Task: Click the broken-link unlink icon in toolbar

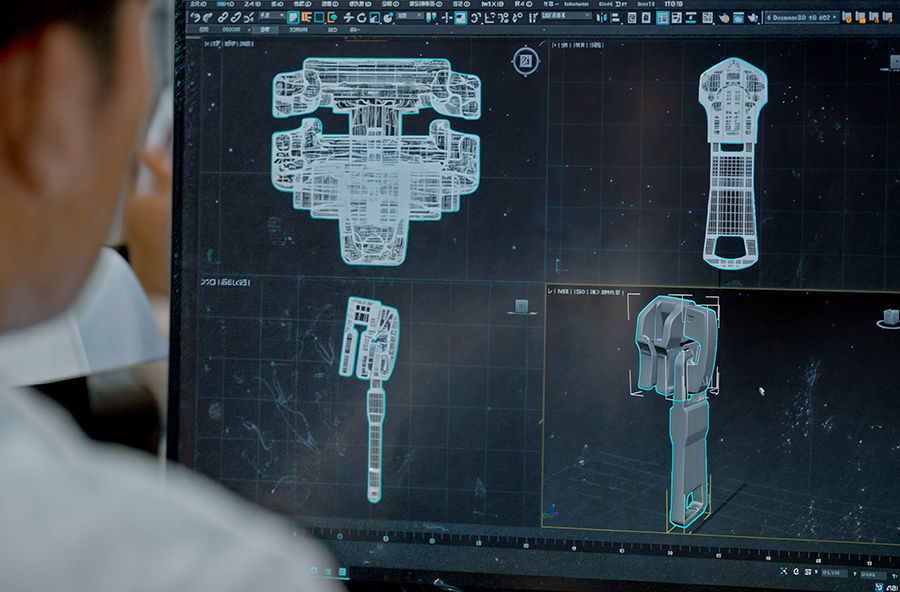Action: pyautogui.click(x=249, y=18)
